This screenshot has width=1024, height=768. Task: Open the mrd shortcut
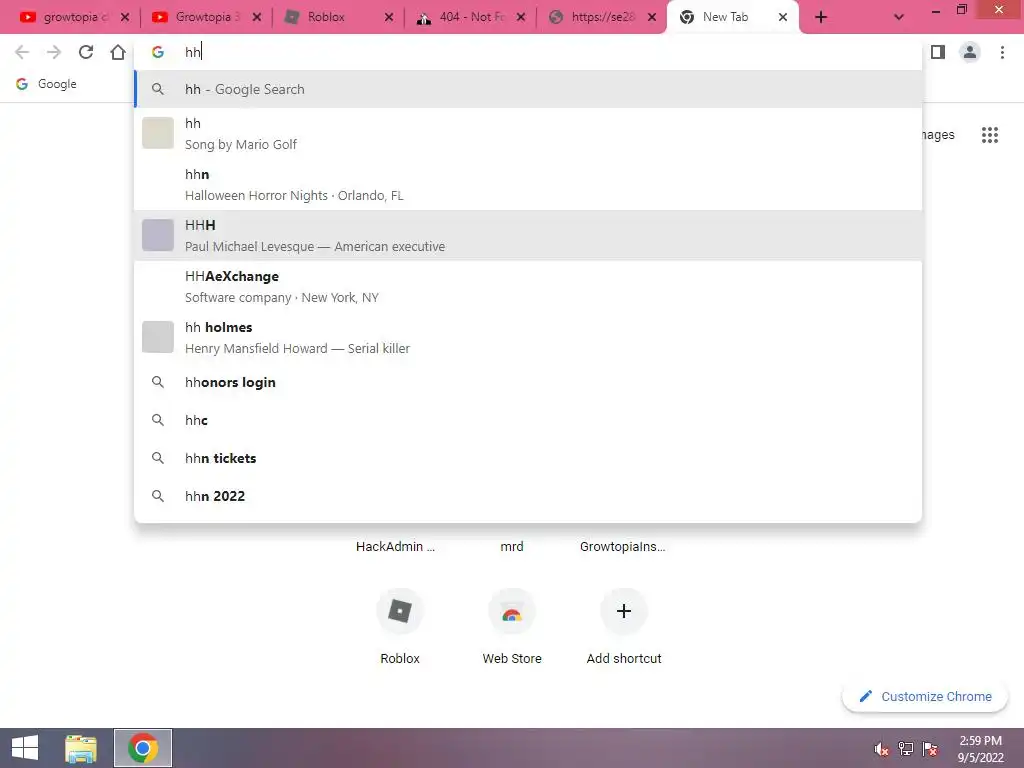point(512,546)
